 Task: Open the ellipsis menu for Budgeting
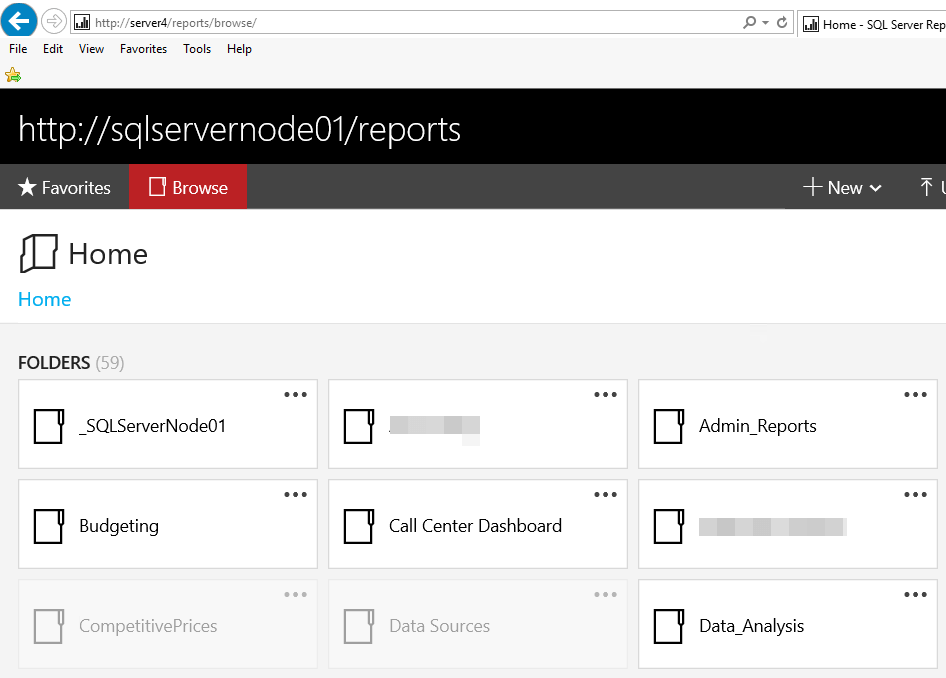(296, 495)
